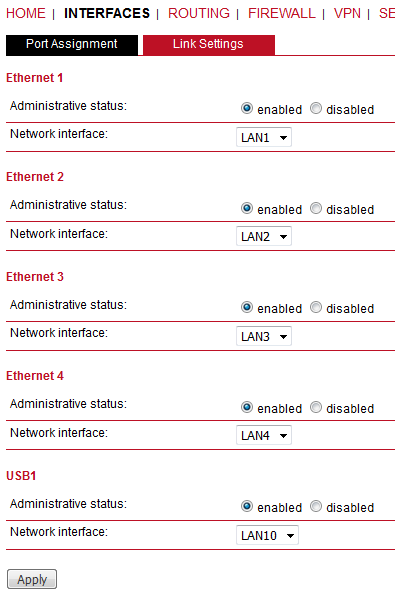Image resolution: width=395 pixels, height=601 pixels.
Task: Open the FIREWALL menu
Action: [282, 13]
